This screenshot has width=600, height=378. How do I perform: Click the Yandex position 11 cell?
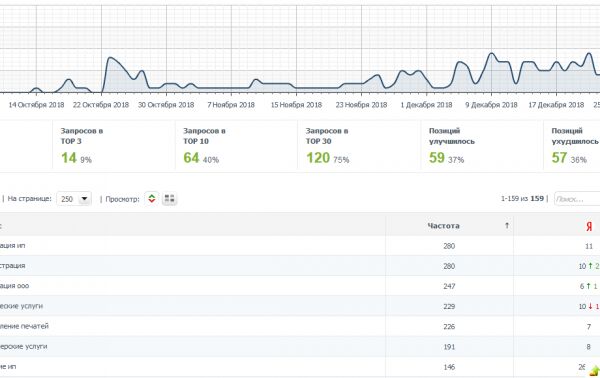(589, 246)
